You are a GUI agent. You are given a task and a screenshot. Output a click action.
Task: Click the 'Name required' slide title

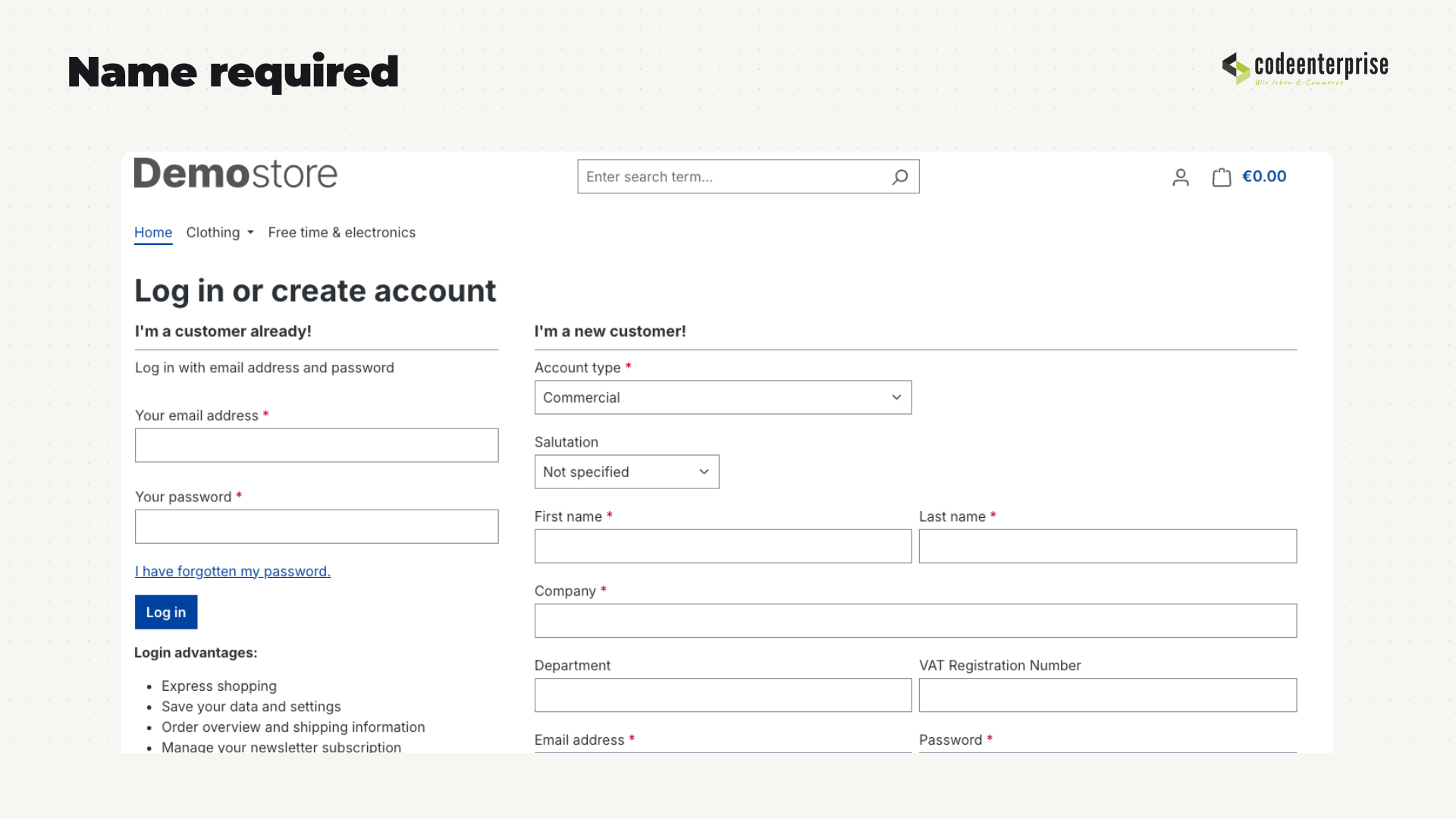[x=233, y=72]
